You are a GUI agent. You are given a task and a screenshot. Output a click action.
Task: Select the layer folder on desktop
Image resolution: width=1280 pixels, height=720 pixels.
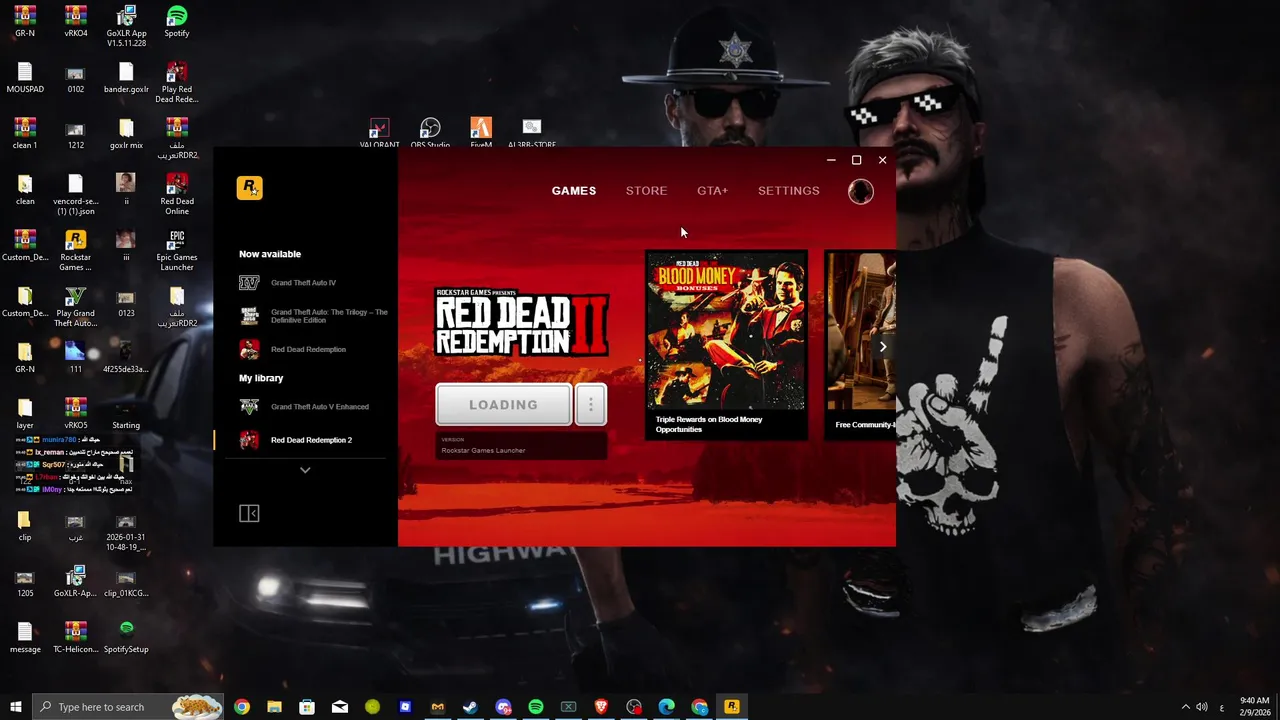click(25, 414)
